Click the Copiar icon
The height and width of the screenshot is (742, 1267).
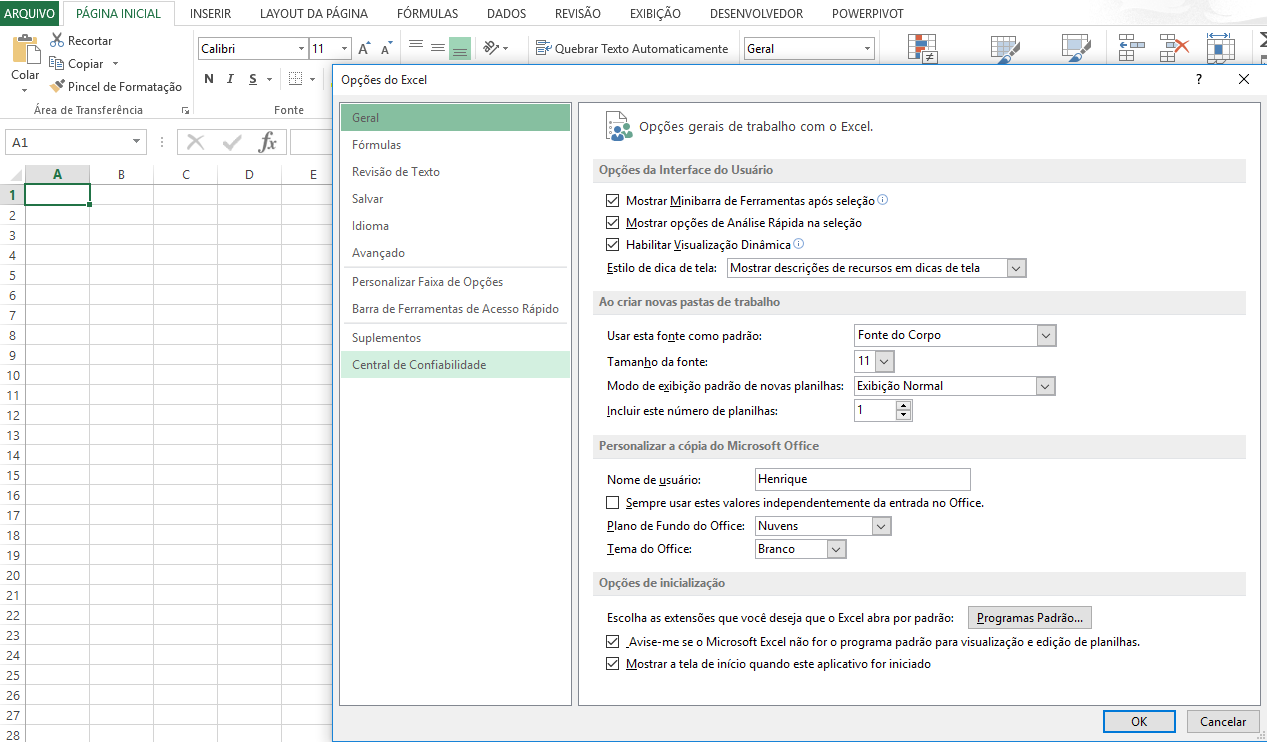(x=57, y=64)
